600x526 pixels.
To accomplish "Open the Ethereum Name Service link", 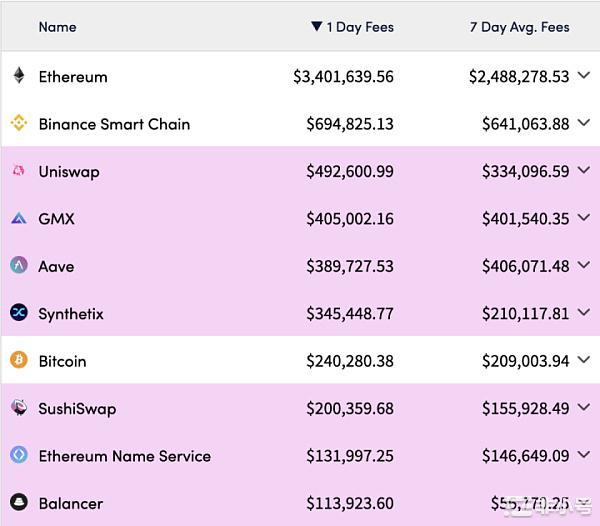I will coord(125,456).
